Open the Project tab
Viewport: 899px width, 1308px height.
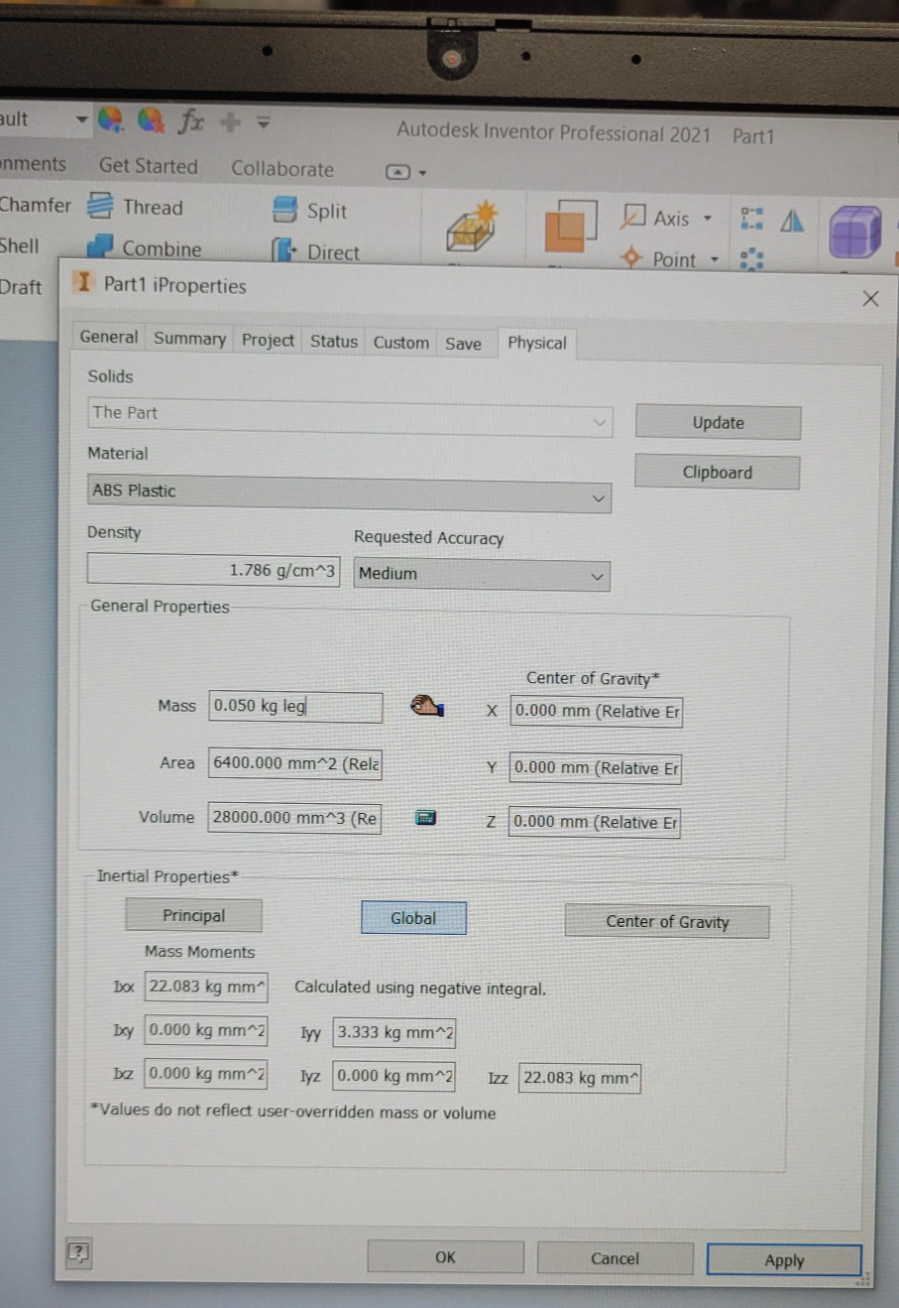click(x=268, y=340)
